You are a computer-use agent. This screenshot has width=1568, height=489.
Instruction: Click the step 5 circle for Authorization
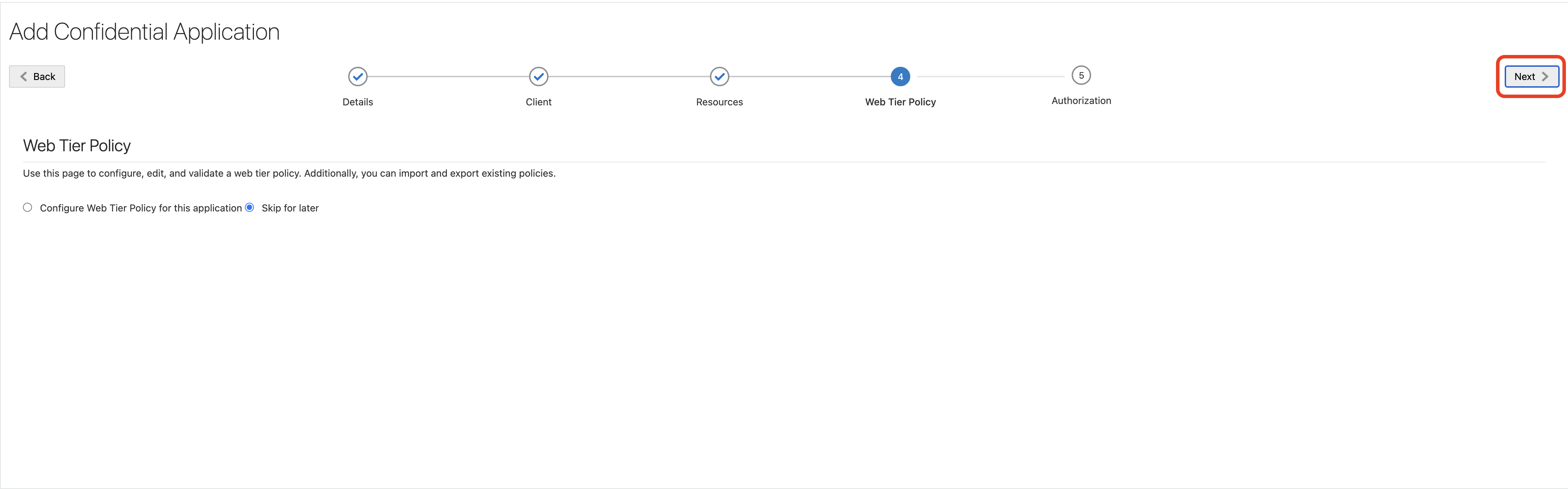coord(1080,75)
